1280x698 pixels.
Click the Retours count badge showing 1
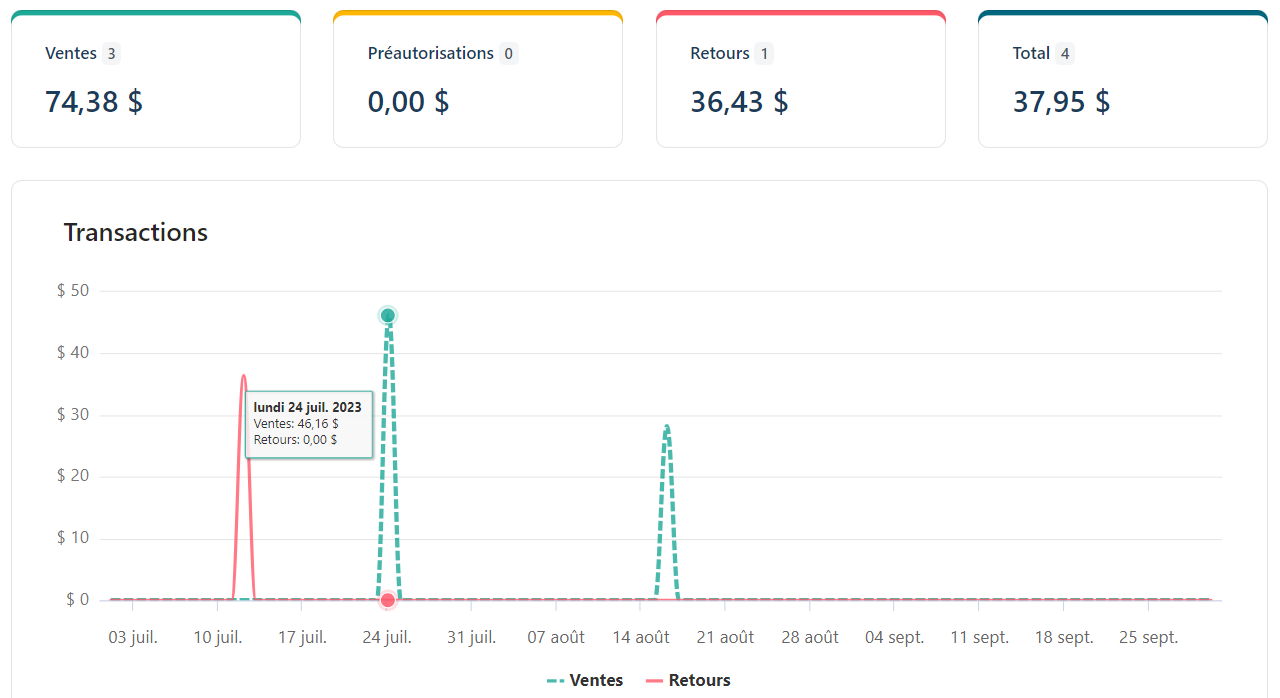pyautogui.click(x=765, y=54)
